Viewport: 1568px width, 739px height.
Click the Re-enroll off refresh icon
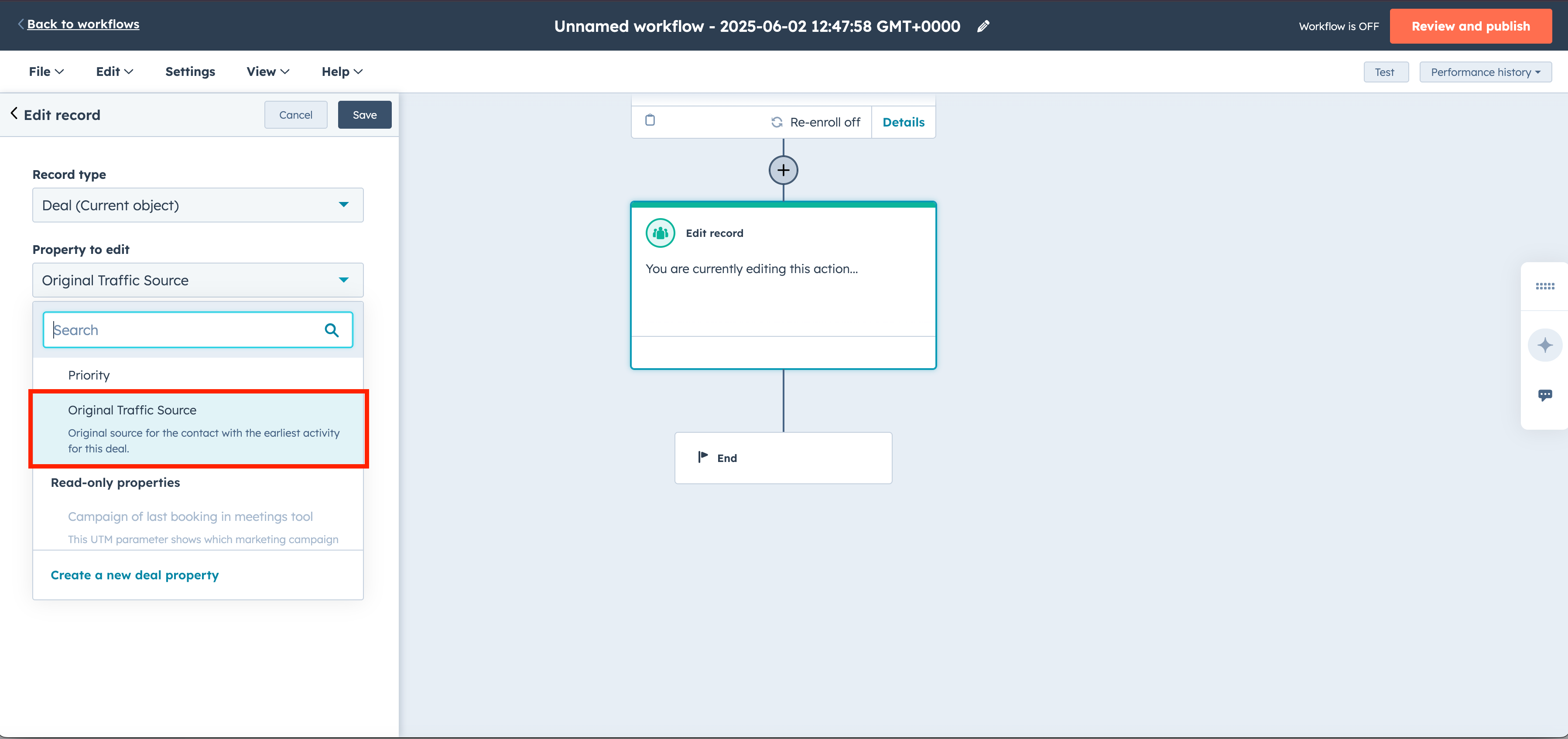[777, 122]
